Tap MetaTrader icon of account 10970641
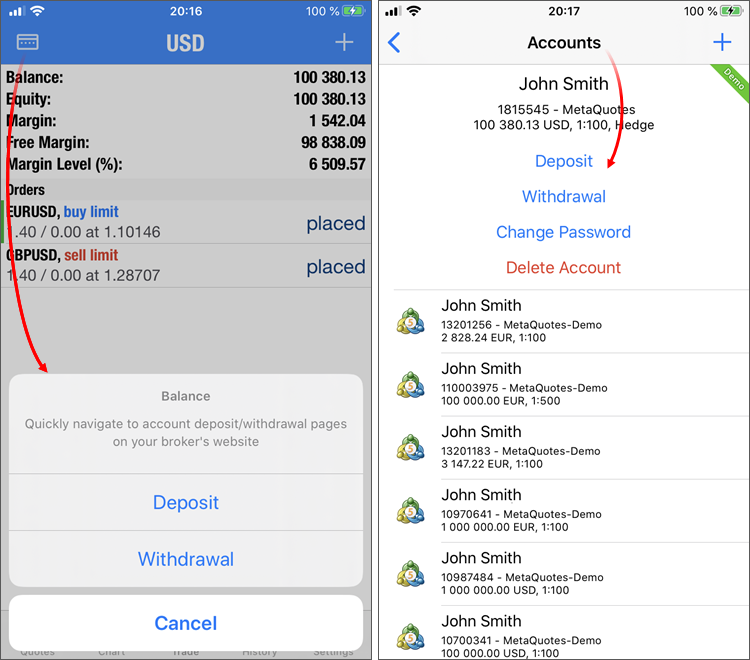This screenshot has height=660, width=750. tap(410, 511)
